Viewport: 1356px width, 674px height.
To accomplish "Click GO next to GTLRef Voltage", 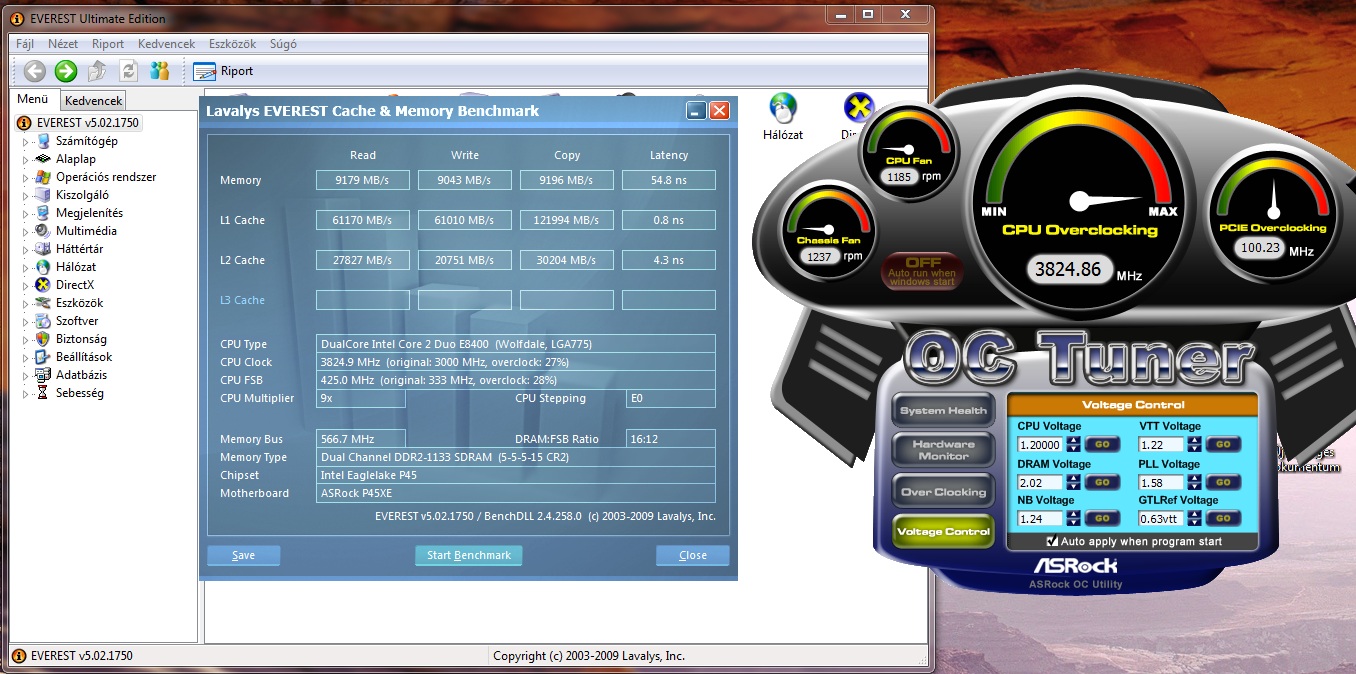I will [x=1223, y=518].
